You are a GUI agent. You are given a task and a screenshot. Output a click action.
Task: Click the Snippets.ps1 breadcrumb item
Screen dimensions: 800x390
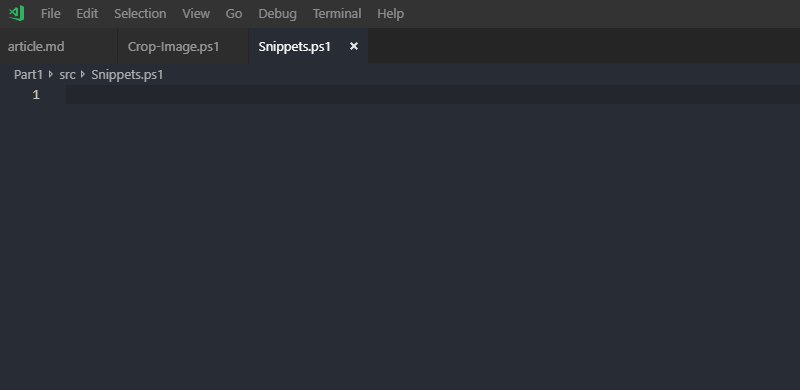[x=127, y=75]
